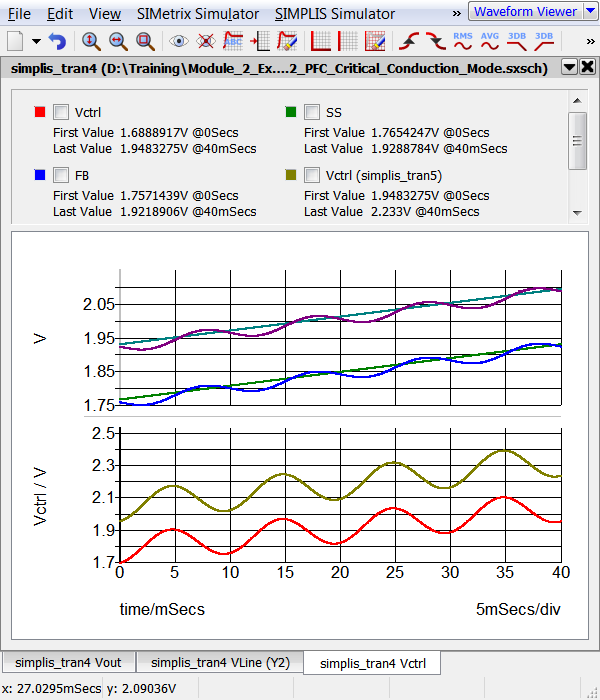Click the AVG measurement icon

click(490, 41)
